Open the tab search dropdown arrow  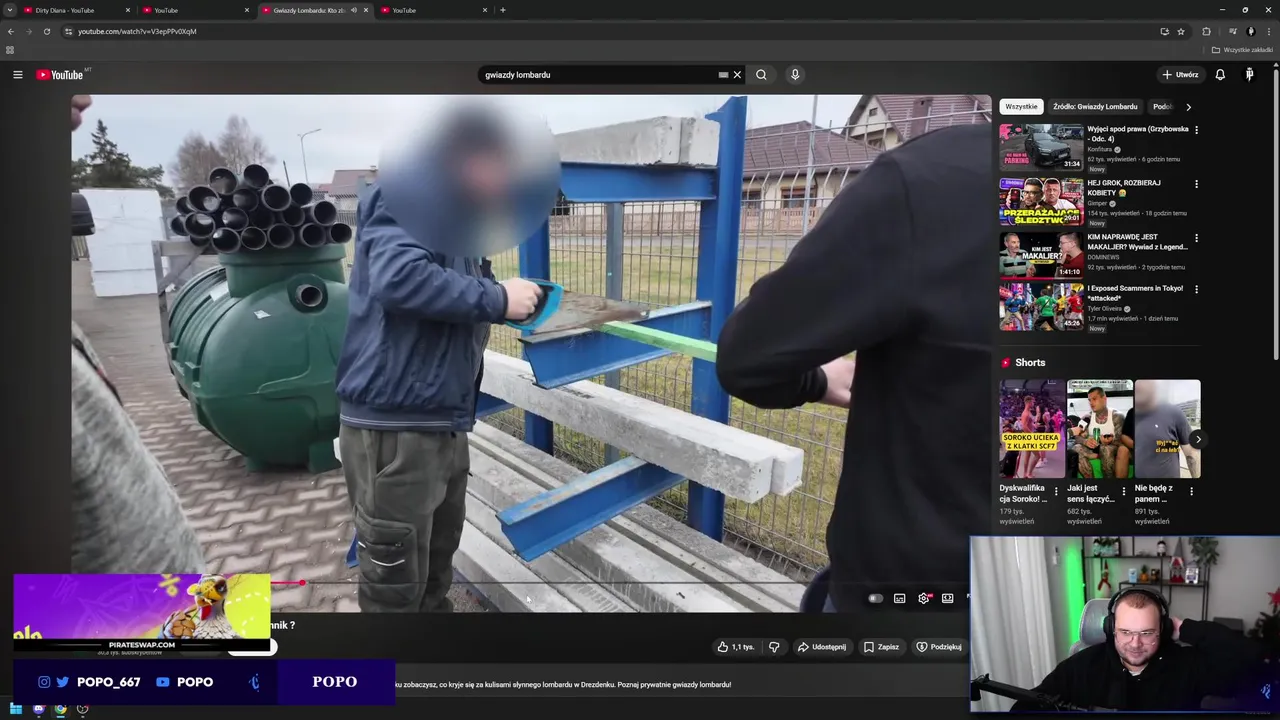click(9, 10)
